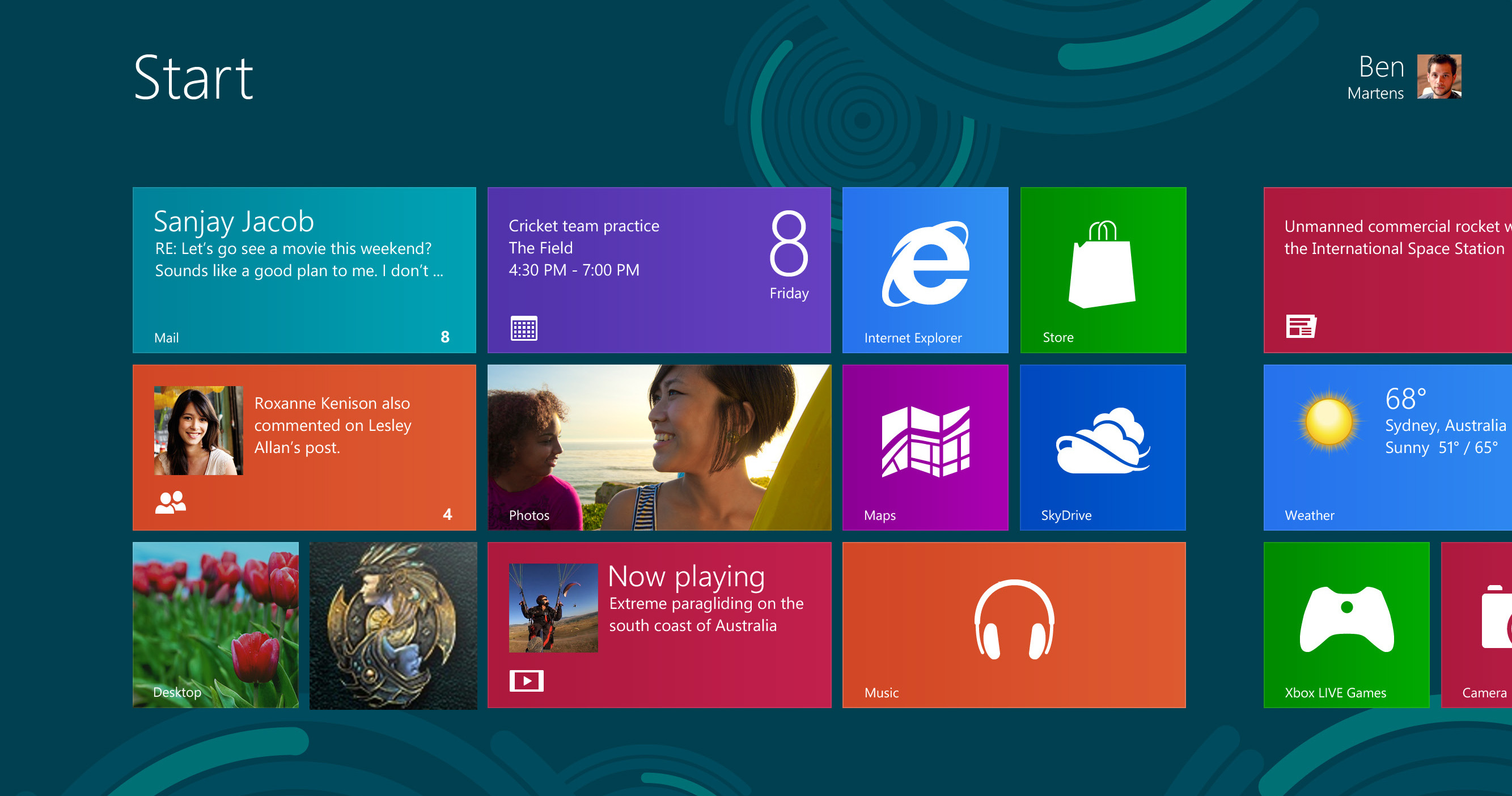Viewport: 1512px width, 796px height.
Task: Click 'The Field' event location text
Action: point(540,248)
